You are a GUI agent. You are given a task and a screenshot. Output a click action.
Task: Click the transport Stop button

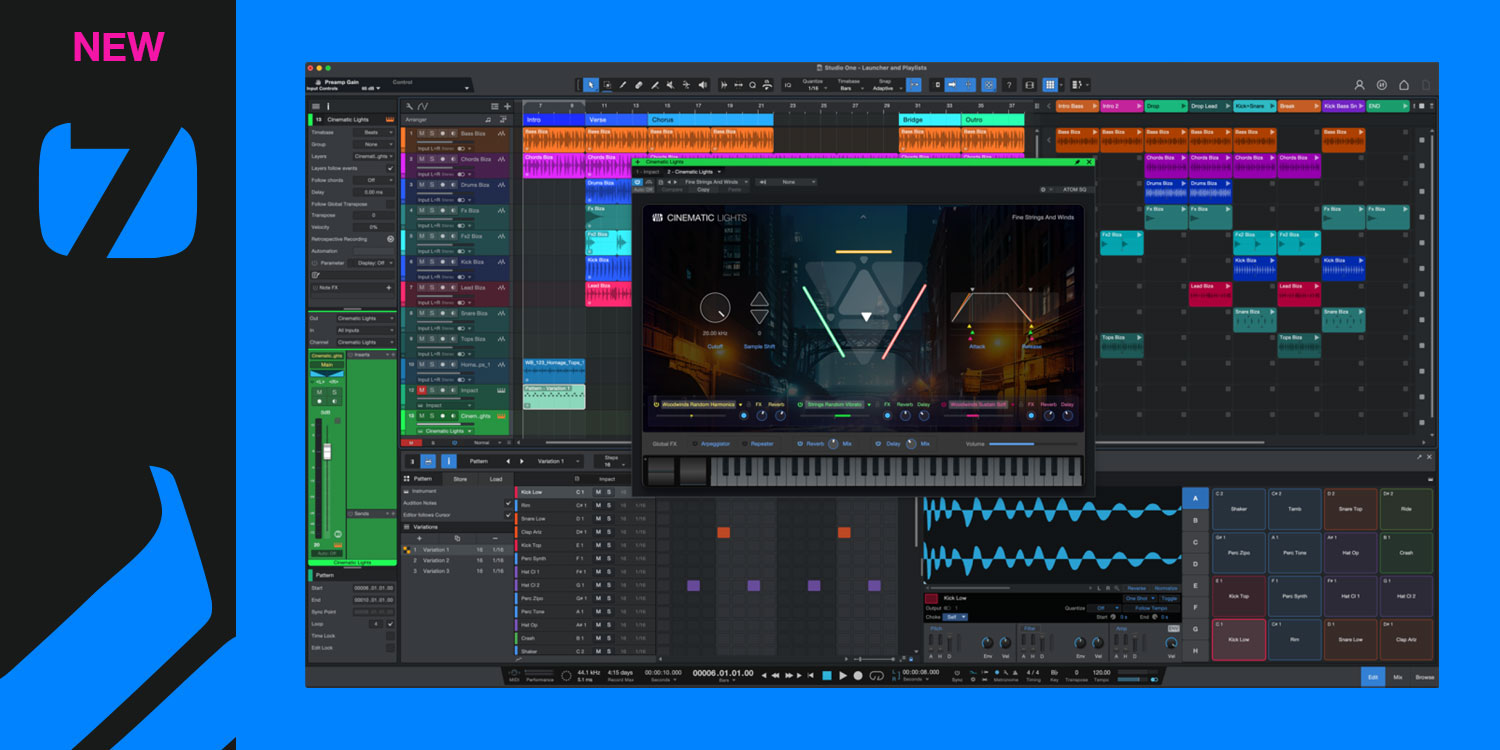point(827,676)
